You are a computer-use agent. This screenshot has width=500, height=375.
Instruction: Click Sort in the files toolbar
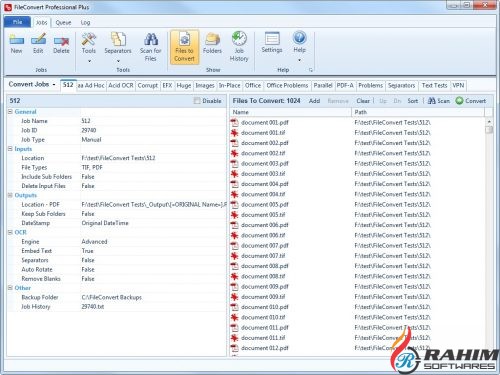click(x=413, y=101)
